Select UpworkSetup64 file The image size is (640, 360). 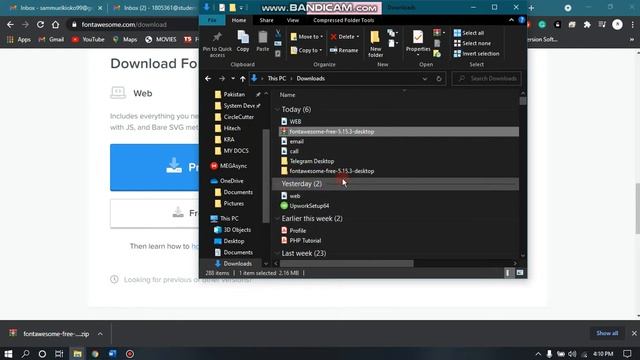click(309, 206)
